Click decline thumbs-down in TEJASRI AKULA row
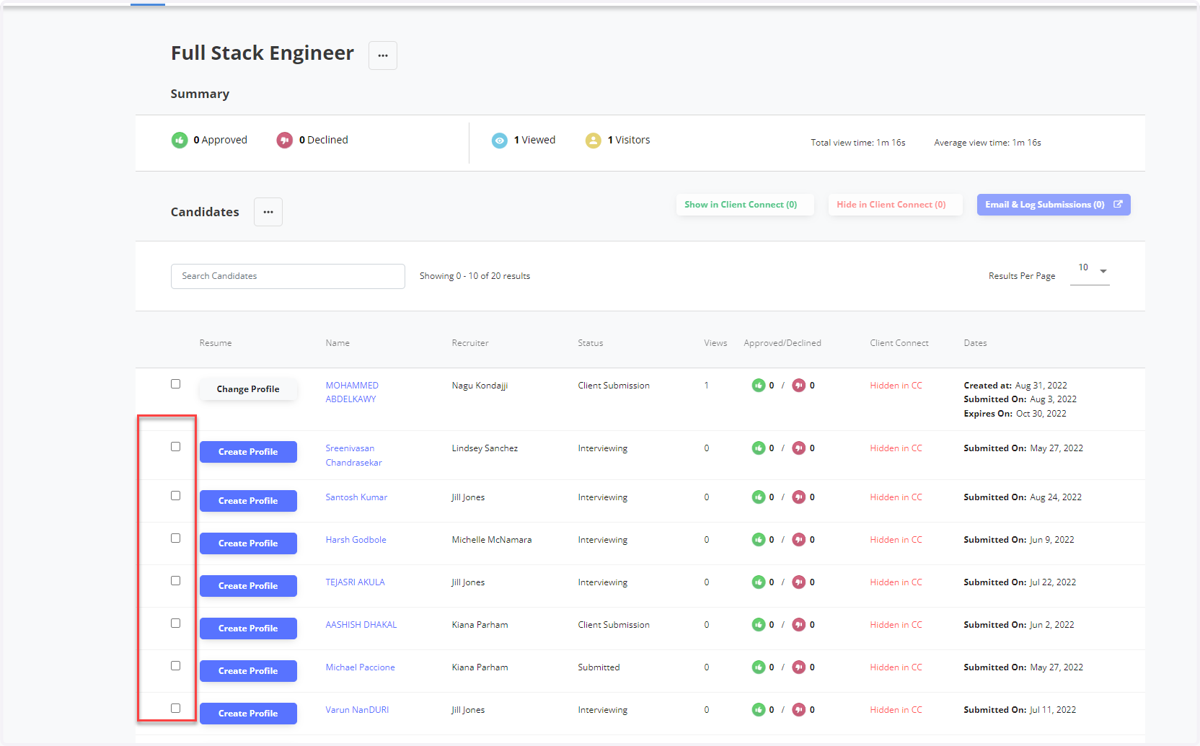The height and width of the screenshot is (746, 1200). click(x=798, y=582)
